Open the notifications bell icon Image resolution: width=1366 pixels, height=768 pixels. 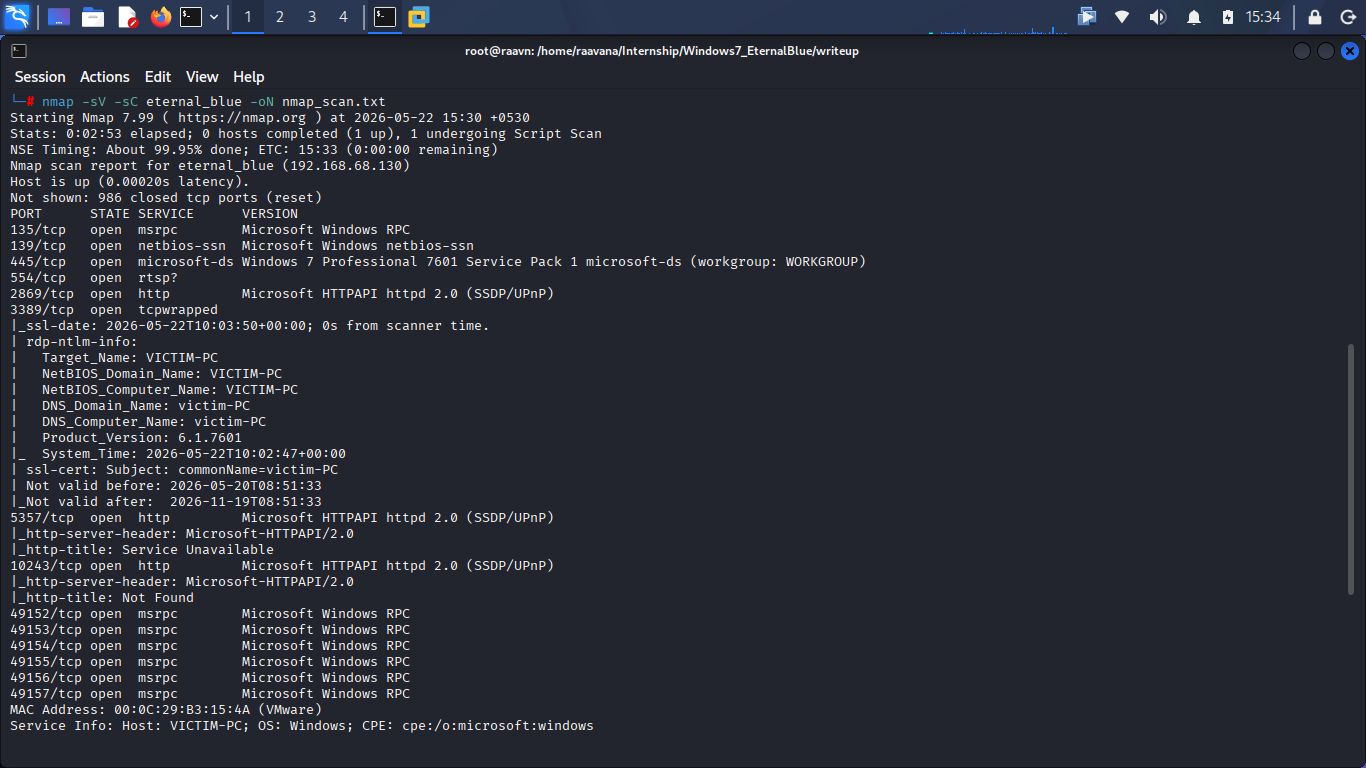coord(1194,17)
